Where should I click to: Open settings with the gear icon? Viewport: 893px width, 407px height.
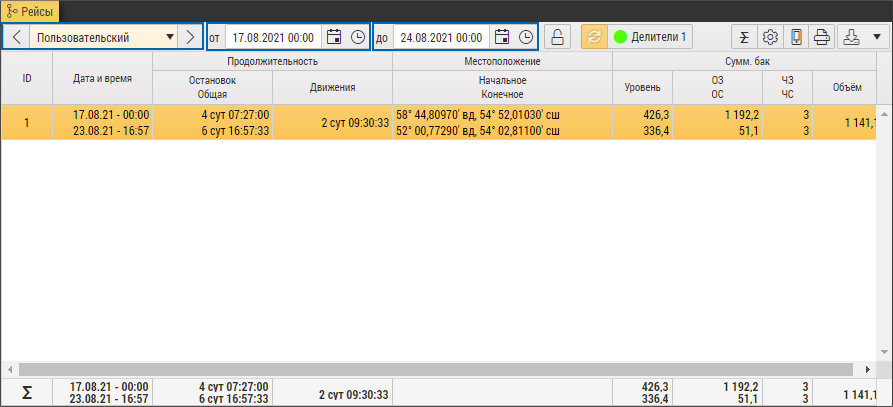[771, 38]
